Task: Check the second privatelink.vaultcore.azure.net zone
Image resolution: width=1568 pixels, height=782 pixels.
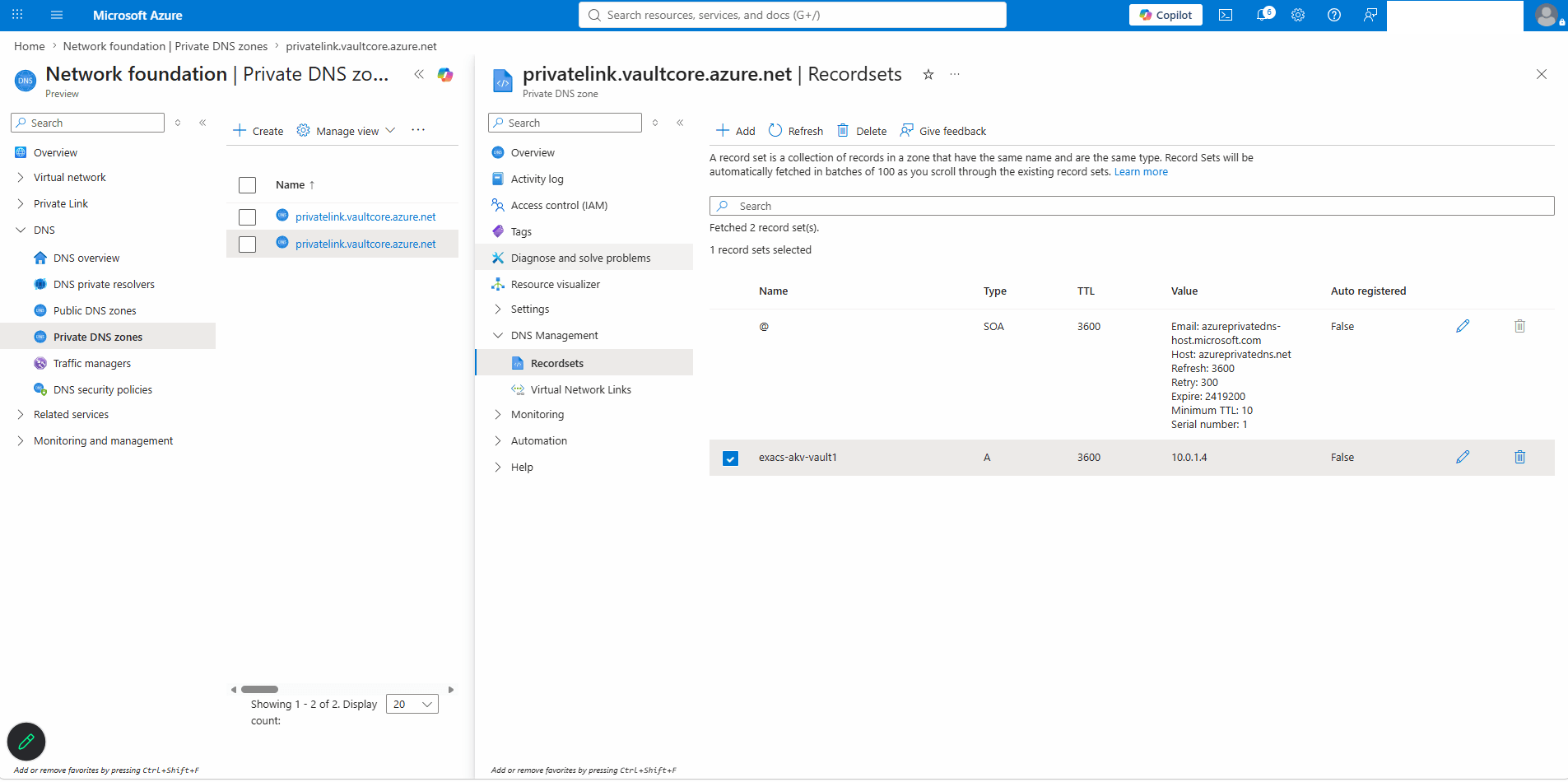Action: point(247,244)
